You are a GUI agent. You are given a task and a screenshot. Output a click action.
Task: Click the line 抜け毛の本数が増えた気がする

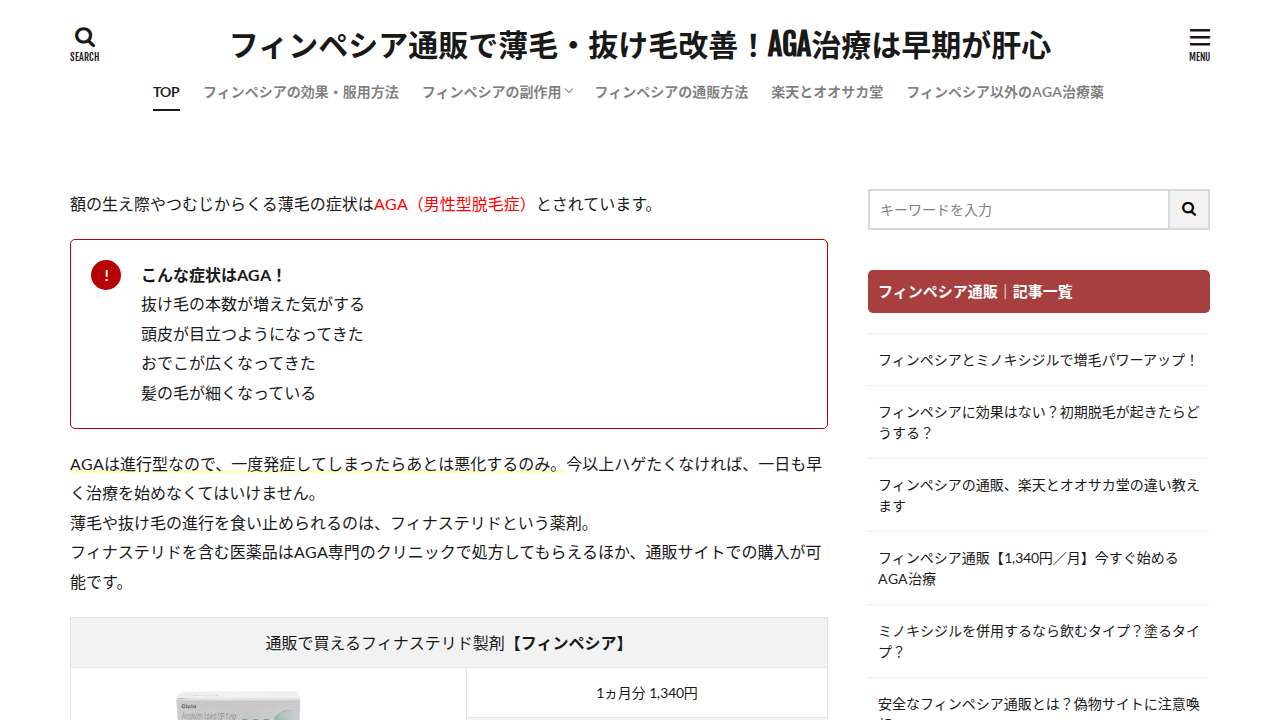(253, 304)
